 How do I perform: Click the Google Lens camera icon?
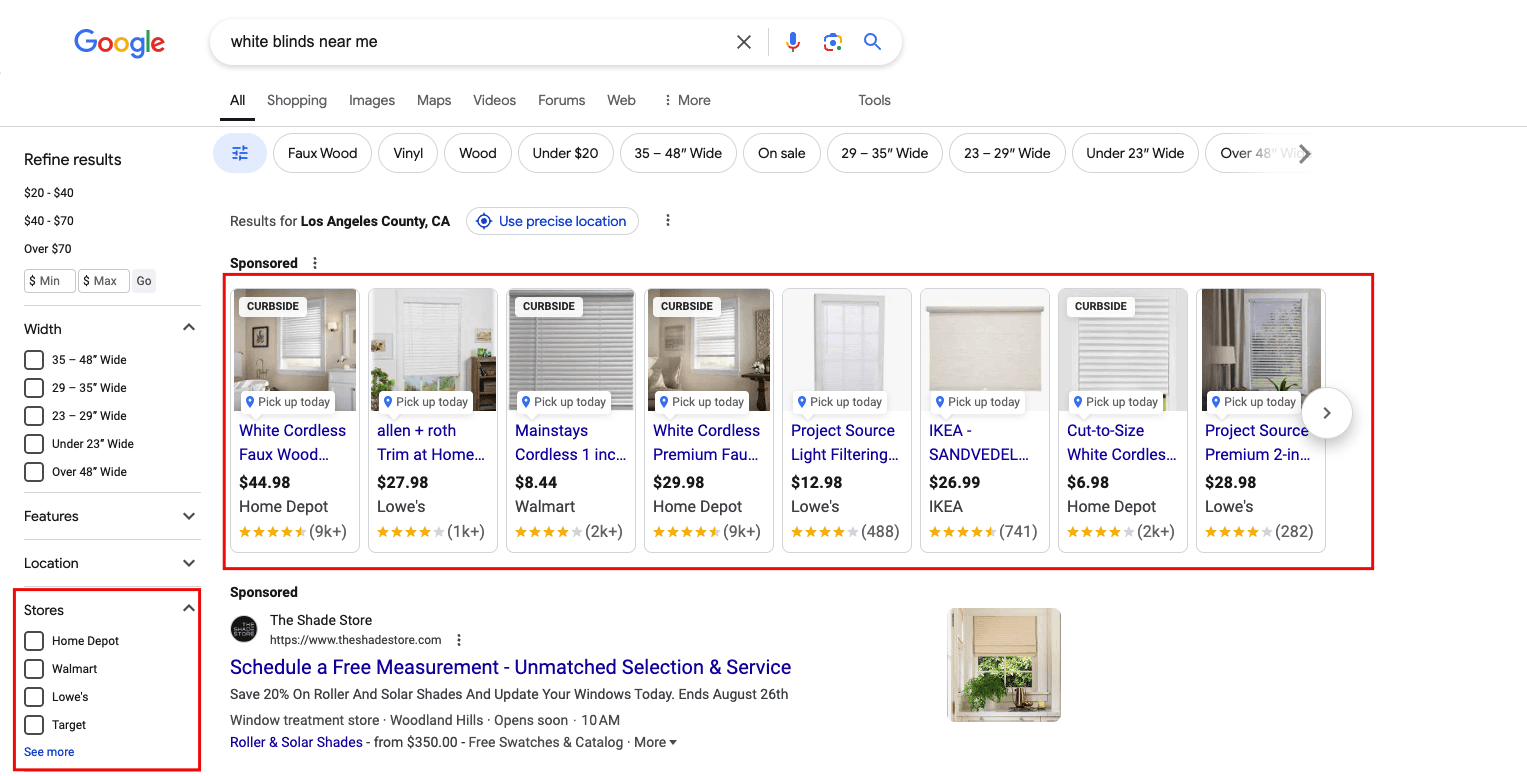pyautogui.click(x=832, y=41)
